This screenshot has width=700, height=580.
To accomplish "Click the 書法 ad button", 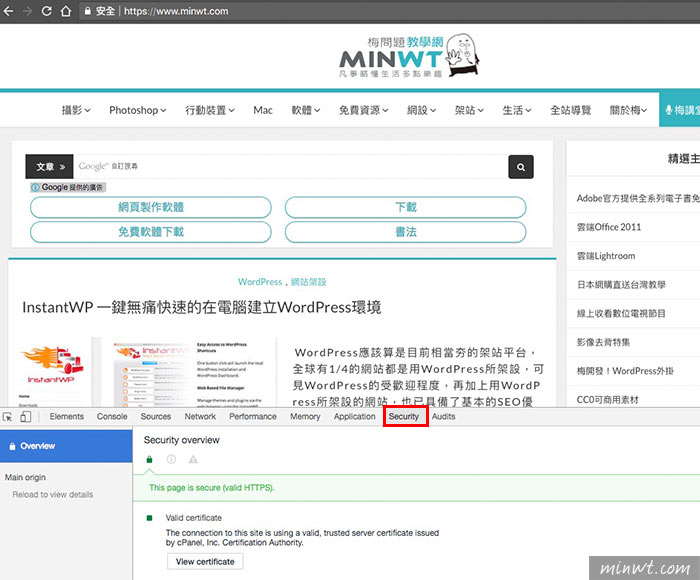I will tap(405, 232).
